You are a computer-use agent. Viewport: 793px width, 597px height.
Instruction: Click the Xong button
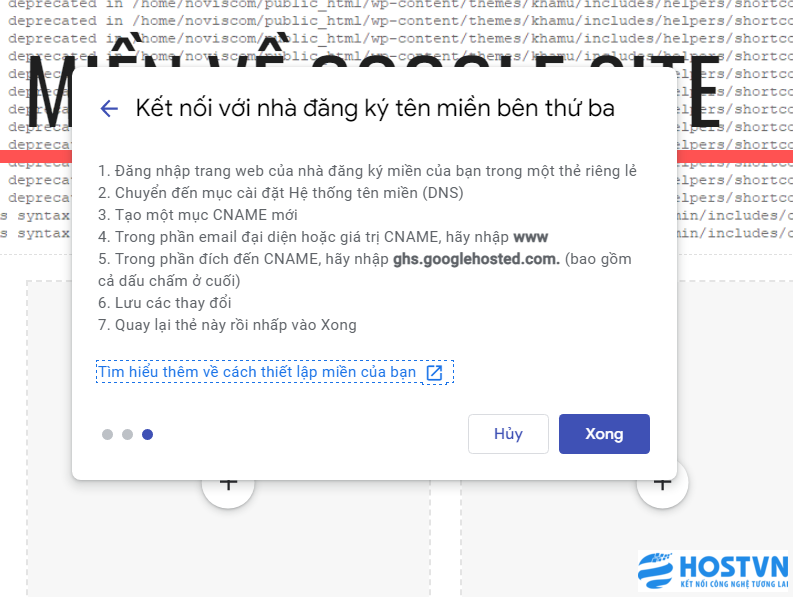604,434
